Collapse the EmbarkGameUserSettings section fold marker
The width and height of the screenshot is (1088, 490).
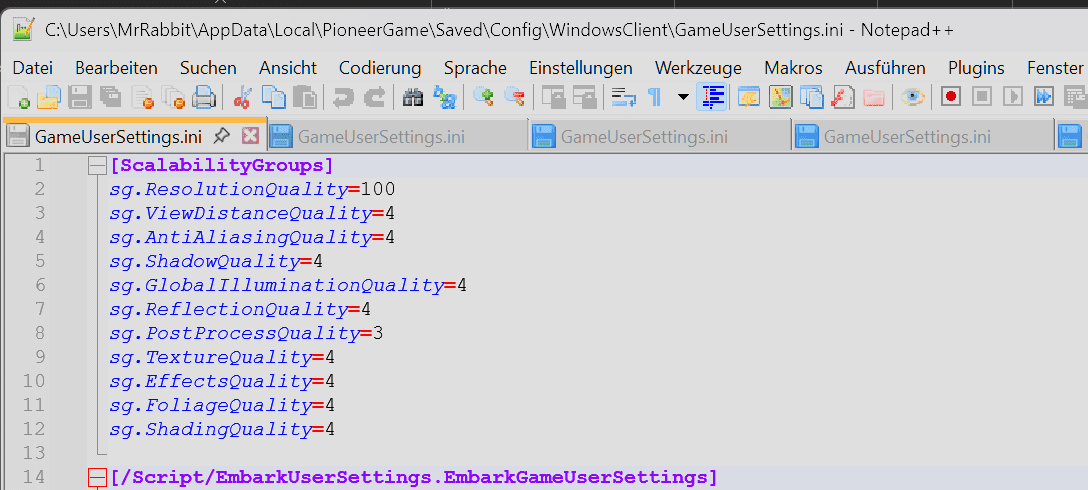click(x=97, y=477)
